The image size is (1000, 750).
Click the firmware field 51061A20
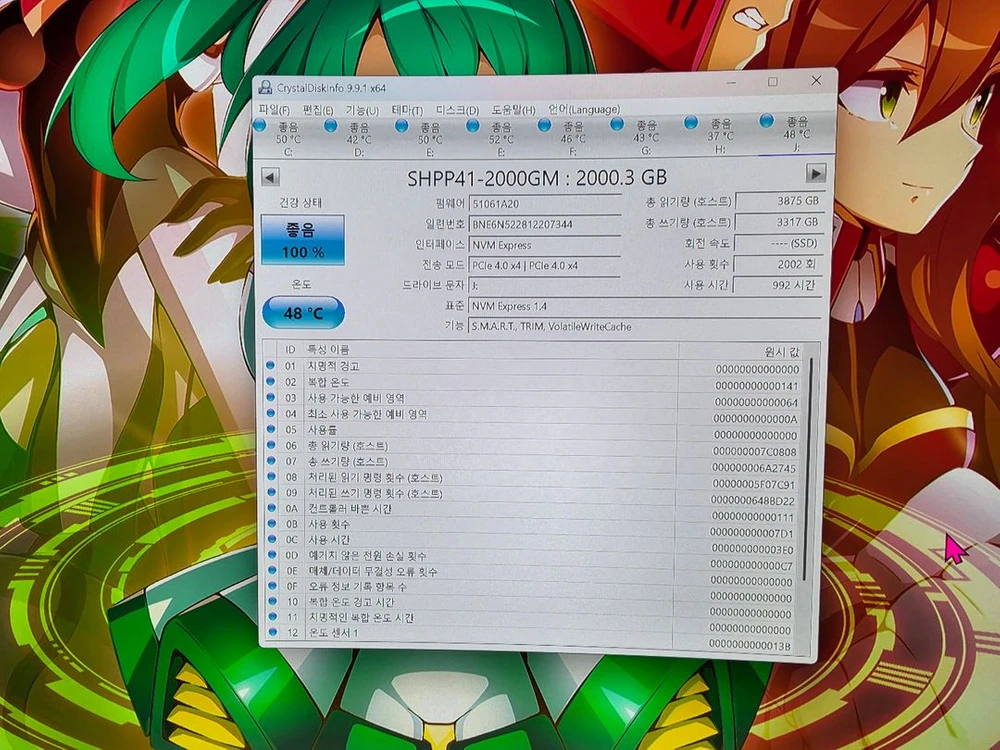click(x=545, y=203)
